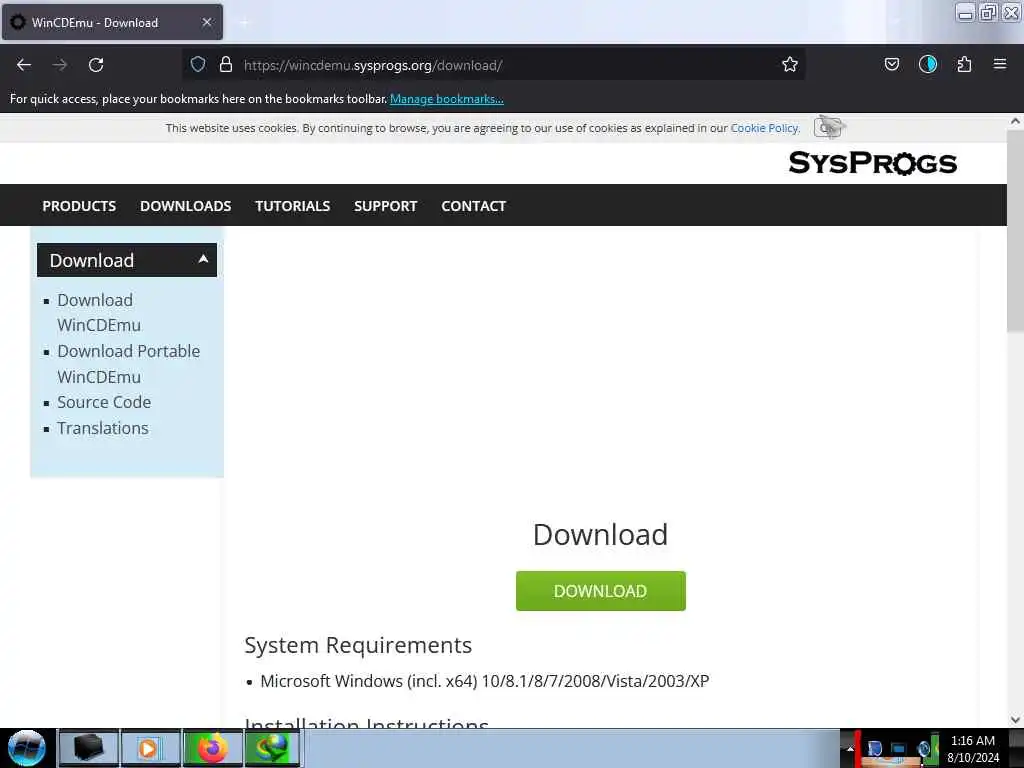Open the extensions puzzle-piece icon
Screen dimensions: 1024x768
964,64
